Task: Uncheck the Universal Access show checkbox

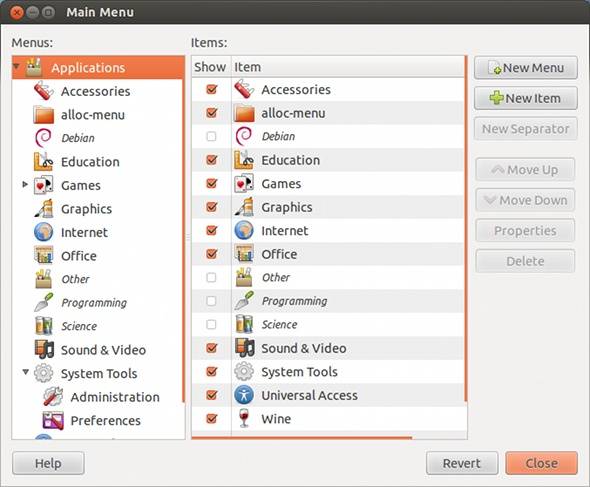Action: [211, 395]
